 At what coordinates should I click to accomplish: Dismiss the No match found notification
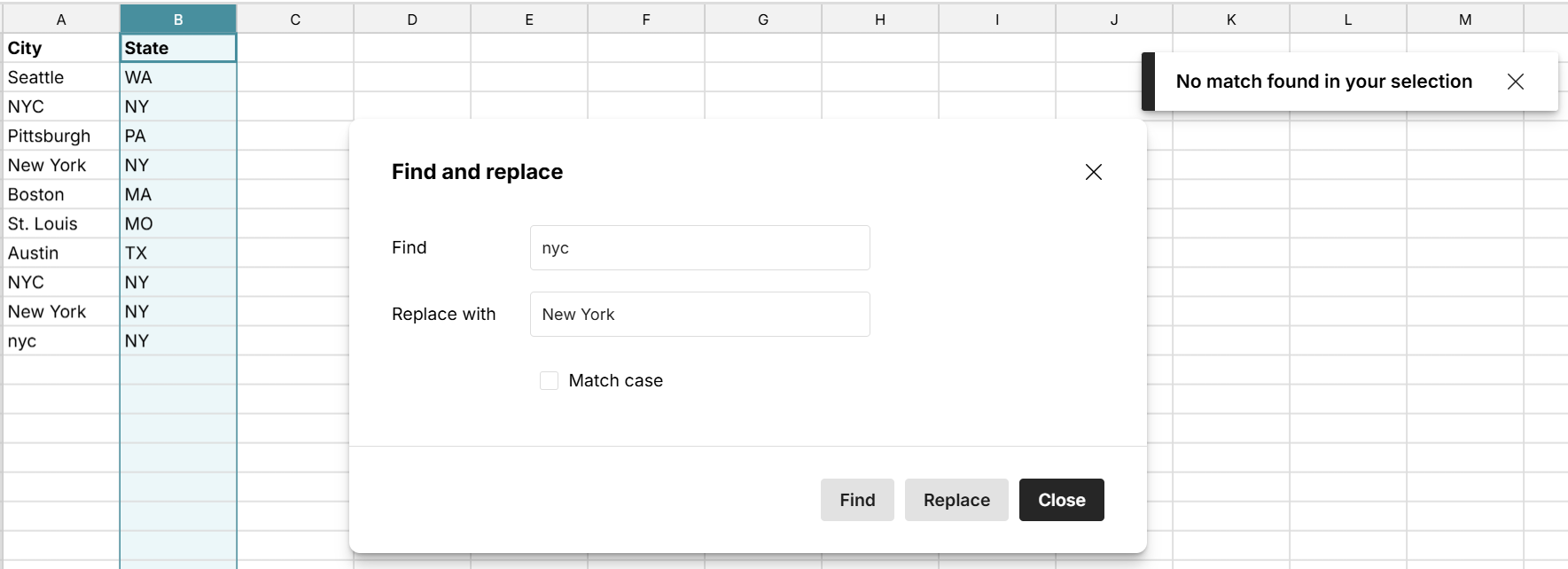[1515, 82]
